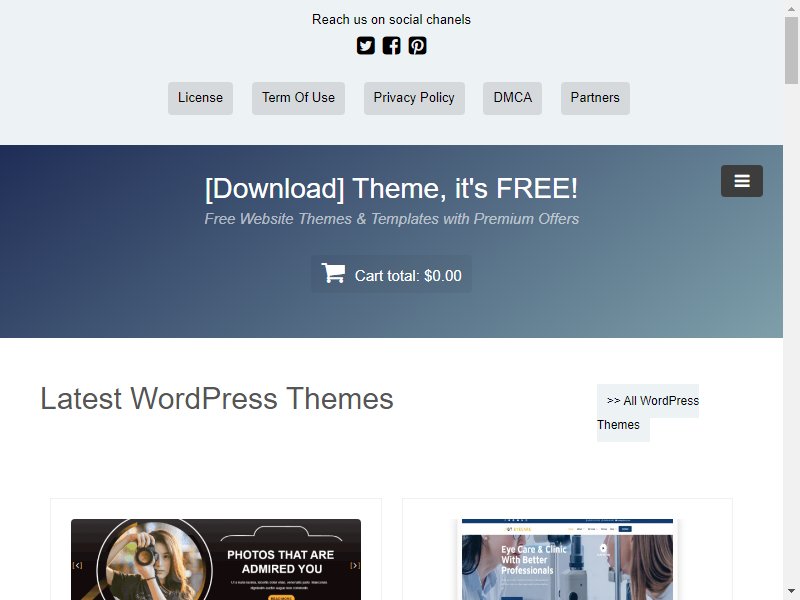Viewport: 800px width, 600px height.
Task: Click the Free Website Themes & Templates tagline
Action: (x=391, y=219)
